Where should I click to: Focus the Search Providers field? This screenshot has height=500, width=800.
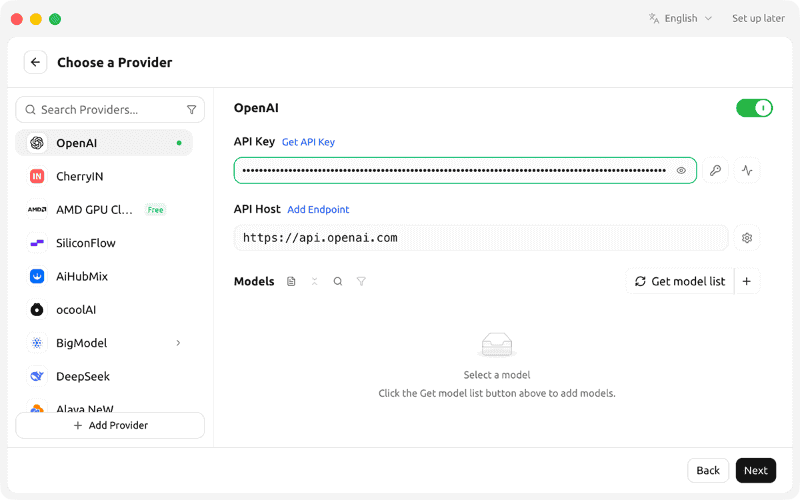pyautogui.click(x=110, y=110)
